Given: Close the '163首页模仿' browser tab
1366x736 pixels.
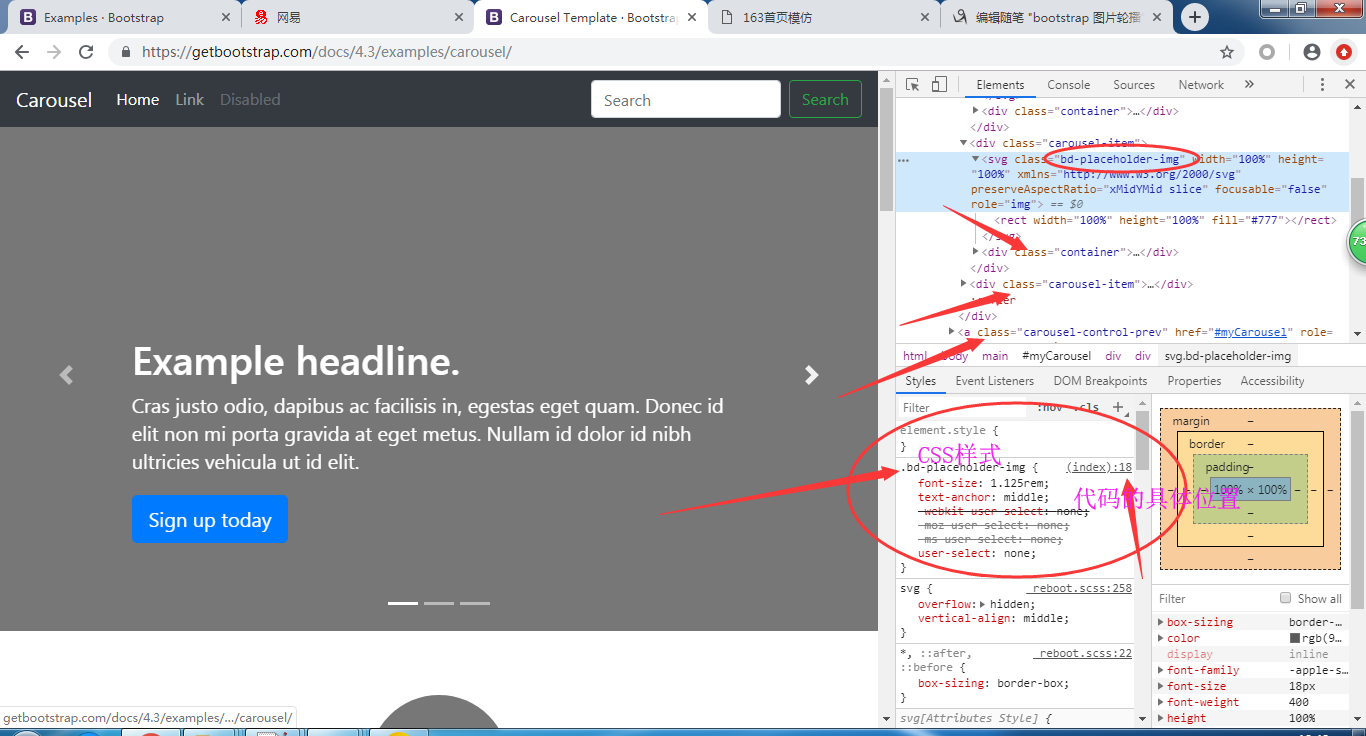Looking at the screenshot, I should pos(925,17).
